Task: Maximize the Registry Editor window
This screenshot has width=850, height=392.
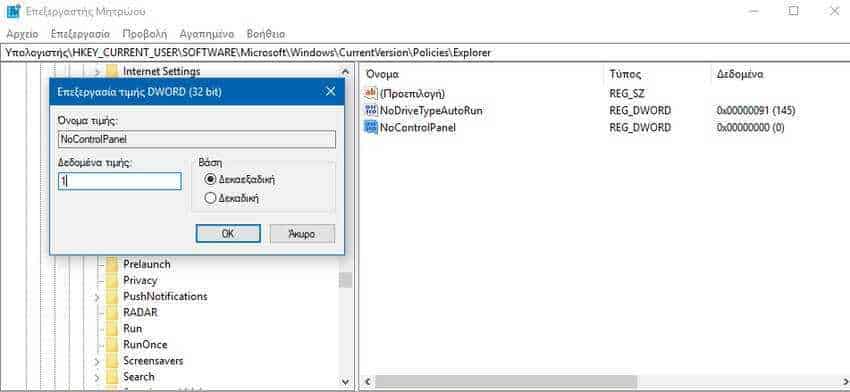Action: (x=794, y=11)
